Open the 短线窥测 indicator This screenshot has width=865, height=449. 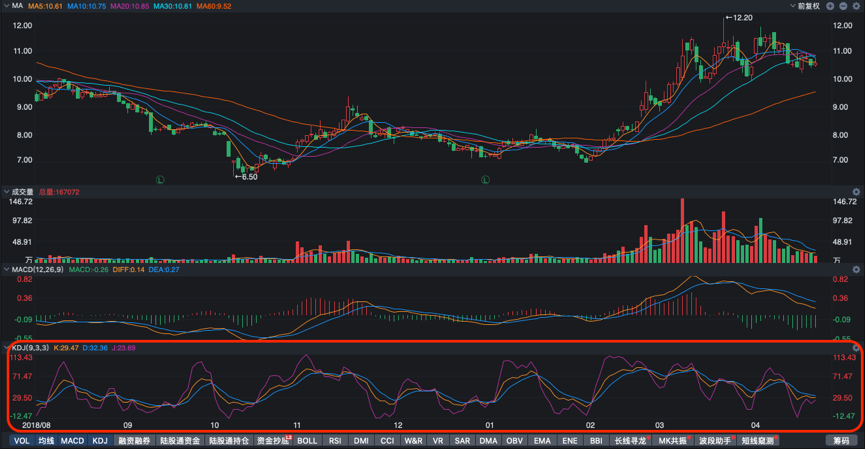[x=757, y=441]
